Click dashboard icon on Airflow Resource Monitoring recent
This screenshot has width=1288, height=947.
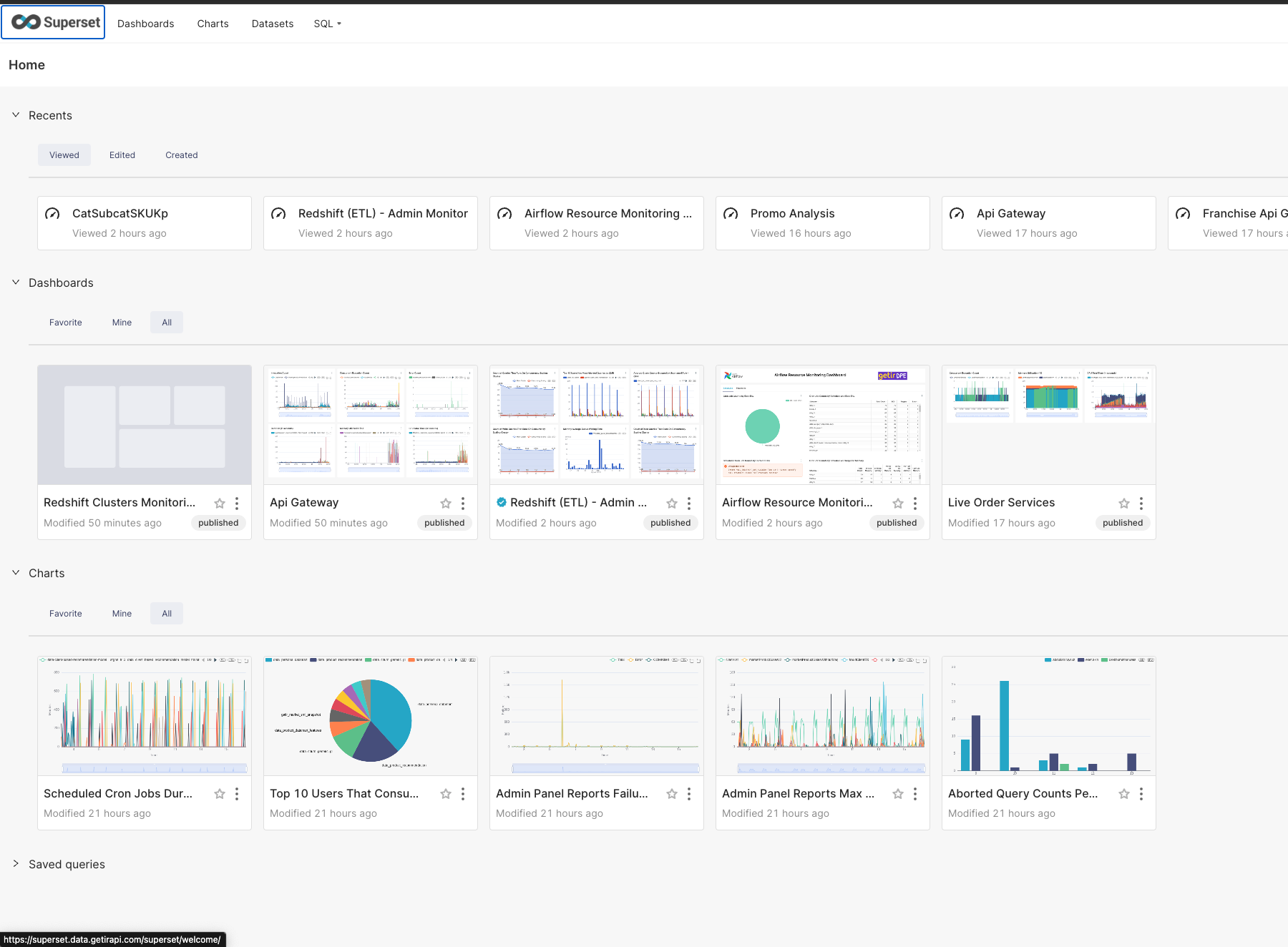(504, 214)
